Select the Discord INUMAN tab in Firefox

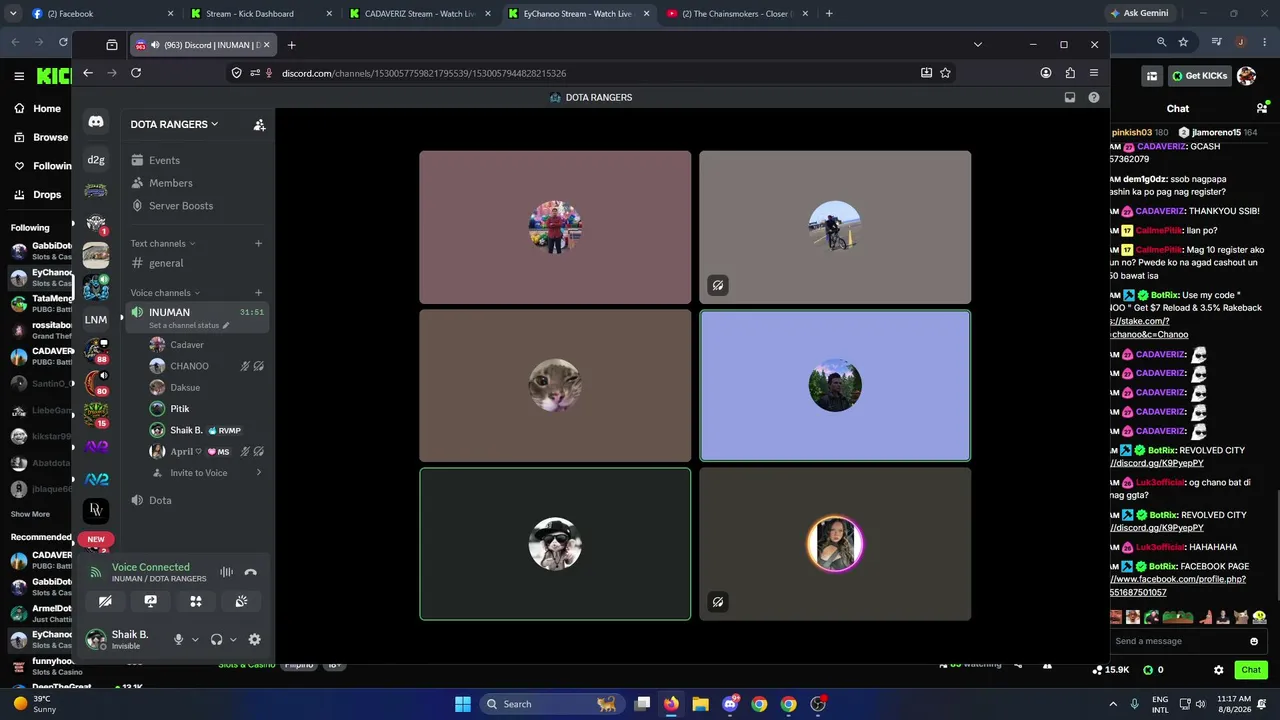pos(204,45)
